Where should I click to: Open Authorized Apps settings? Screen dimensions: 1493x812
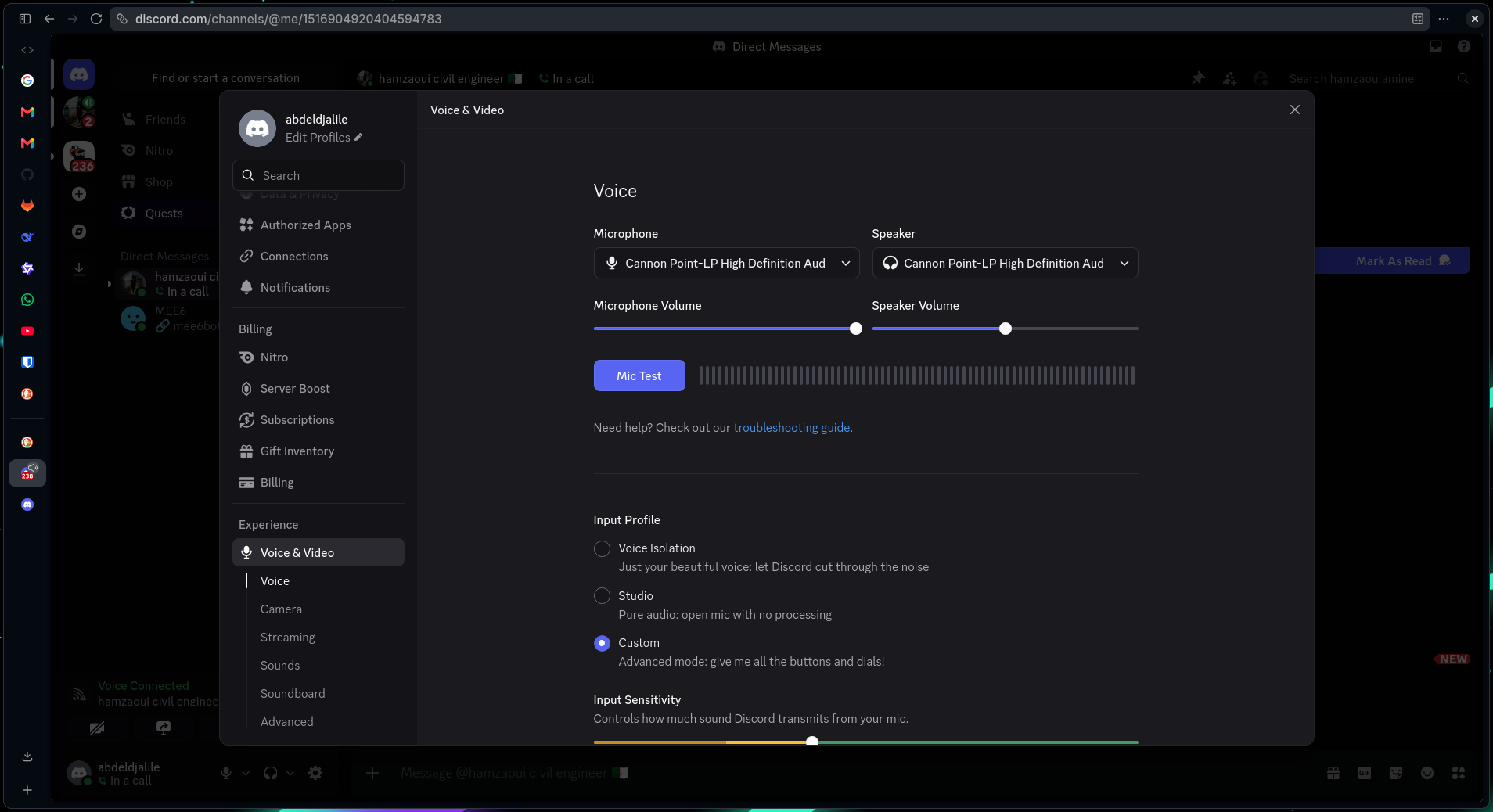(x=318, y=225)
